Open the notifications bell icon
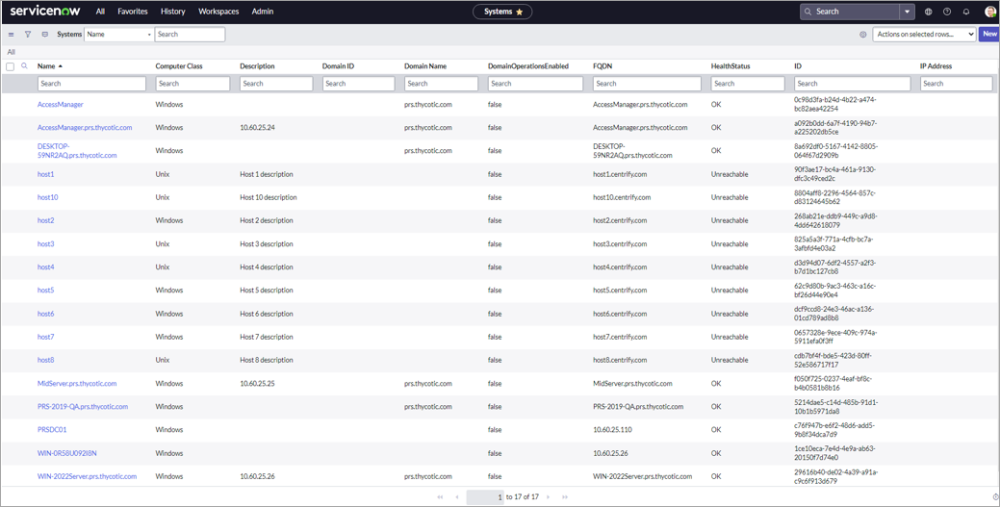 (965, 12)
